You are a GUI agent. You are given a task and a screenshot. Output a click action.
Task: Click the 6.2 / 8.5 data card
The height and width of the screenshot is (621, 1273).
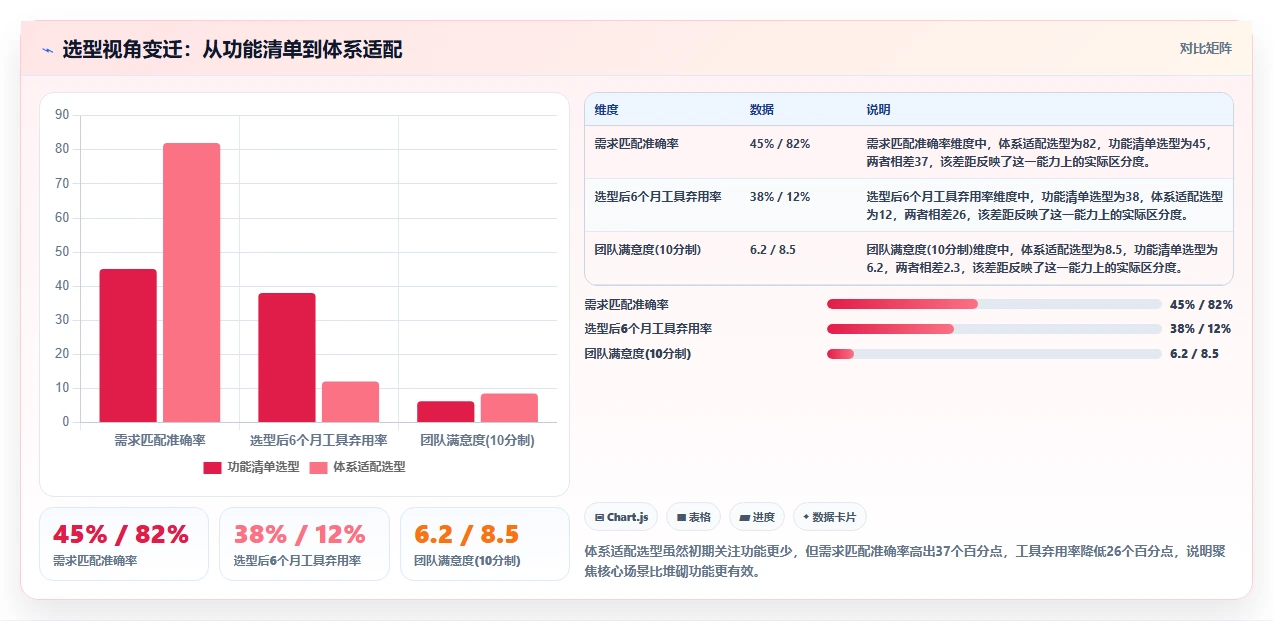tap(485, 544)
